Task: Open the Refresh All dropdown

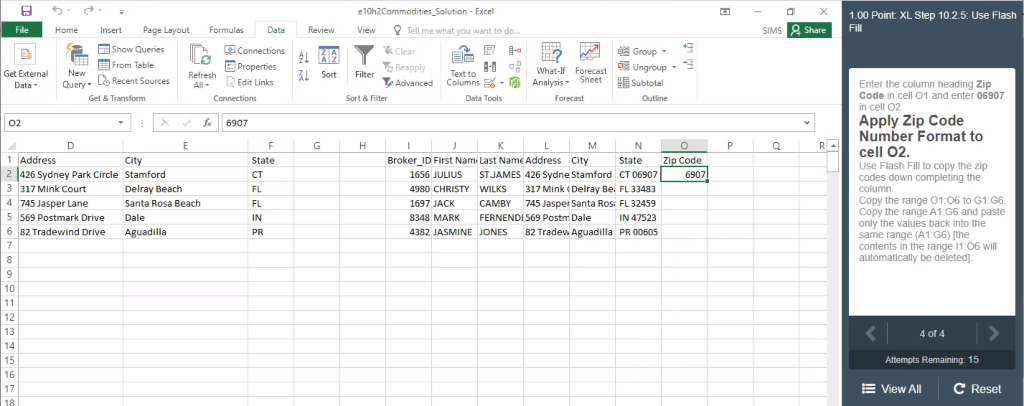Action: 202,67
